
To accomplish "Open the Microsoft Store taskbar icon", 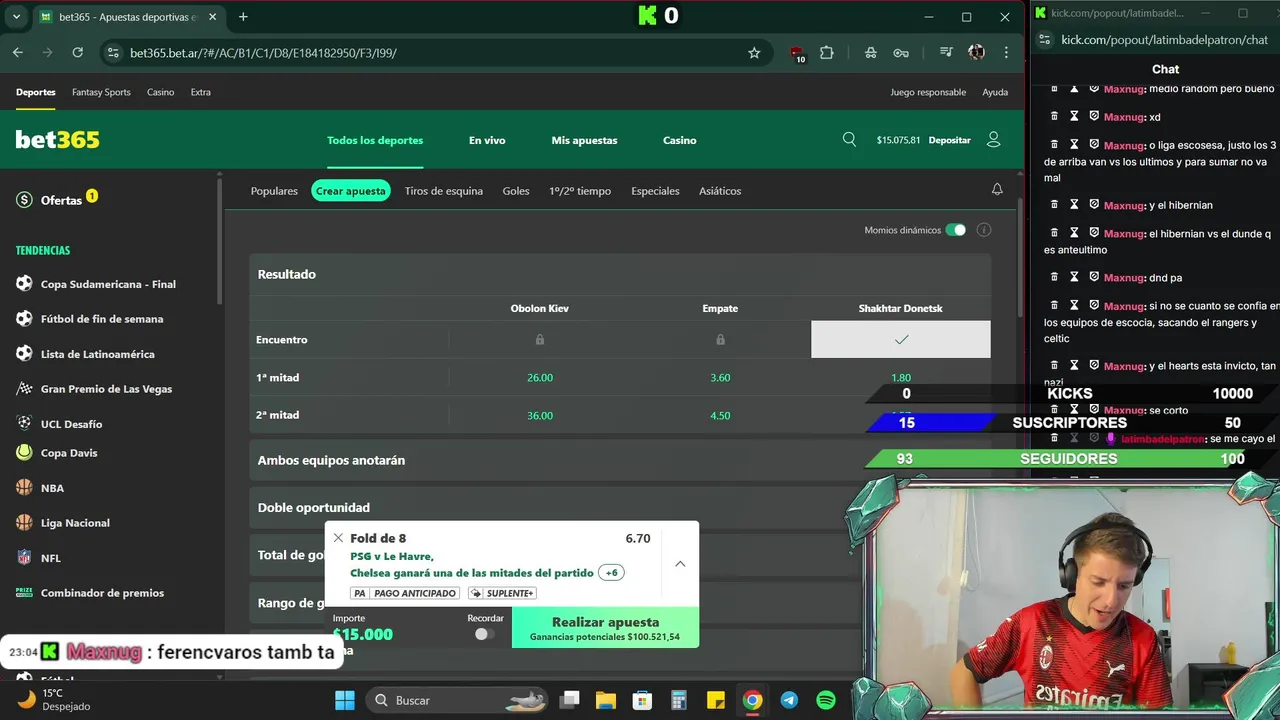I will [x=642, y=700].
